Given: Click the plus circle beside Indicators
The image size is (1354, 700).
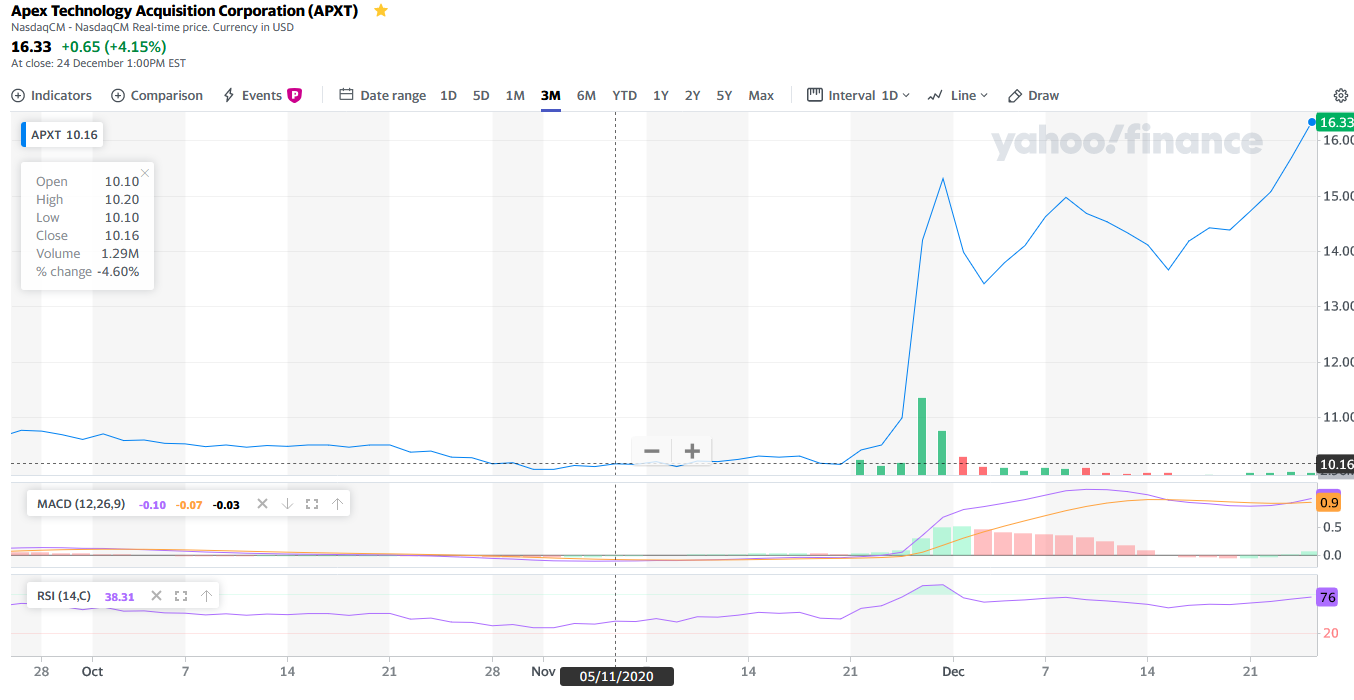Looking at the screenshot, I should pyautogui.click(x=18, y=96).
